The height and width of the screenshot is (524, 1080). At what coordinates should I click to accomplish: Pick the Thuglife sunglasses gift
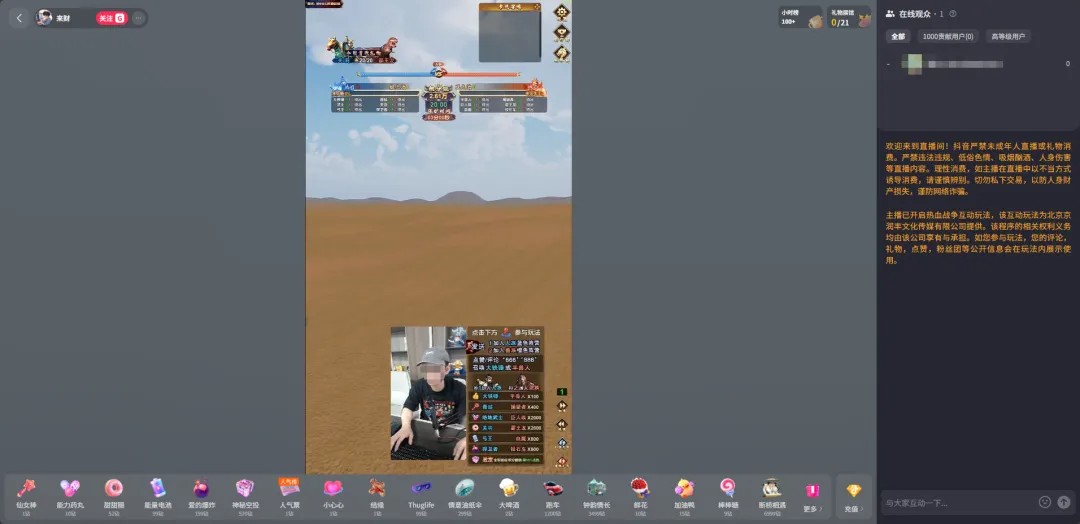tap(421, 491)
